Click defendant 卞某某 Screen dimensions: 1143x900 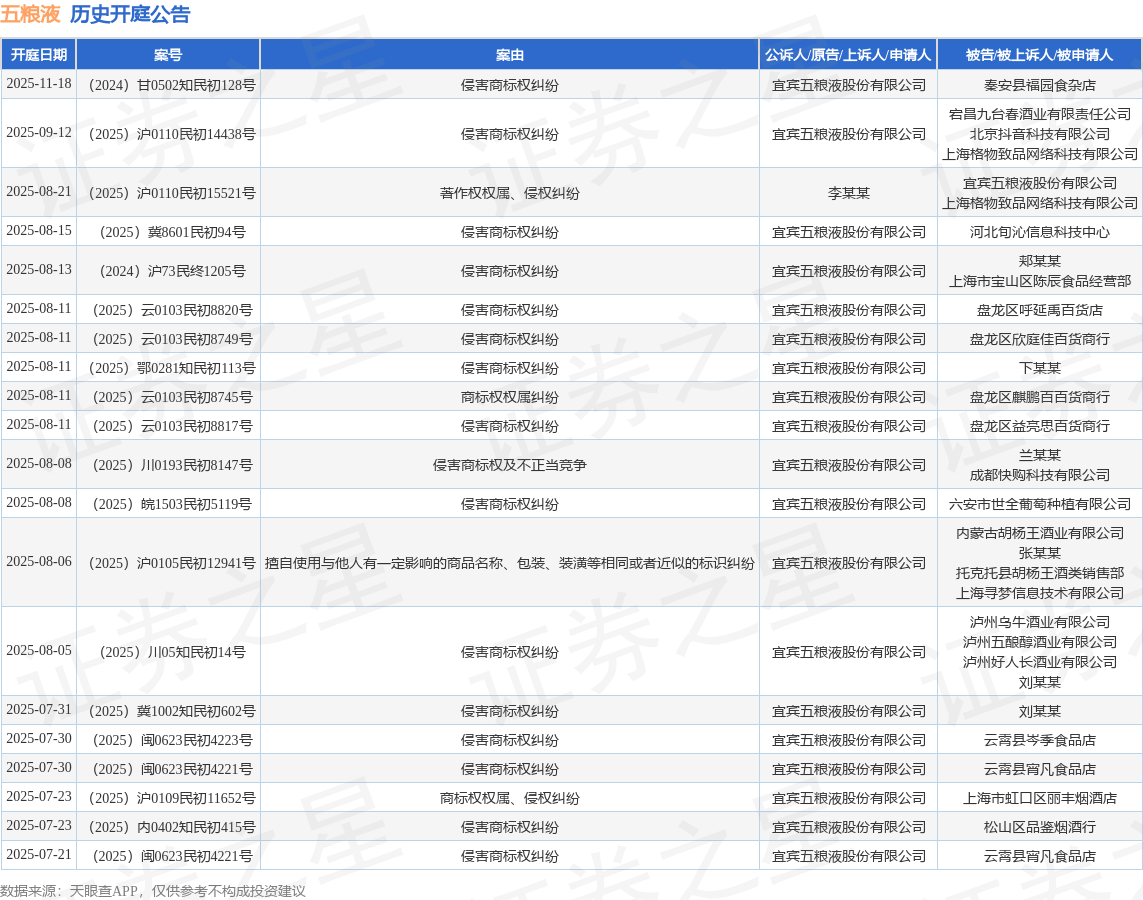[1039, 369]
